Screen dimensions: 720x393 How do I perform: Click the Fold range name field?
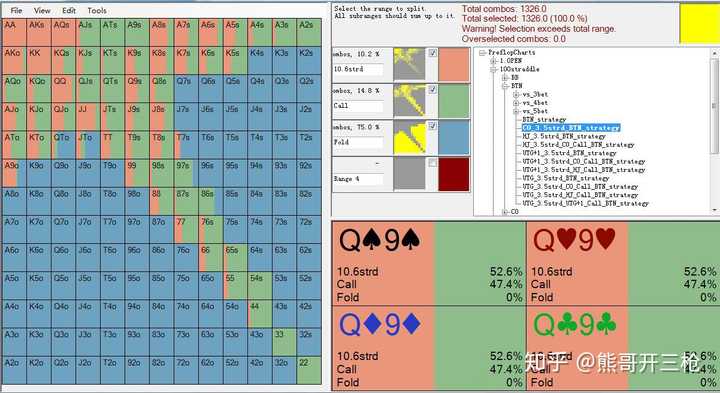(x=358, y=142)
